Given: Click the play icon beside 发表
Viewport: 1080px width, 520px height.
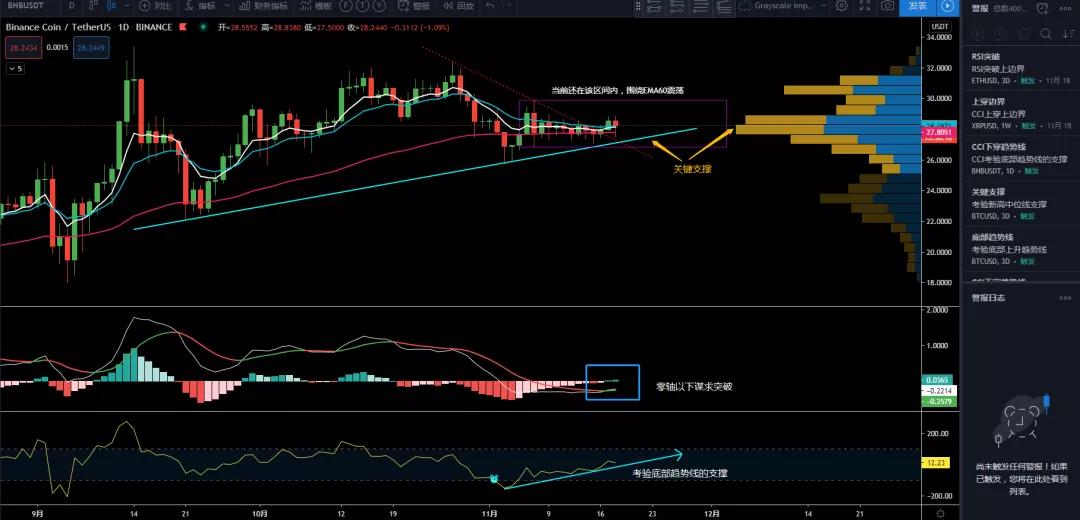Looking at the screenshot, I should tap(948, 6).
